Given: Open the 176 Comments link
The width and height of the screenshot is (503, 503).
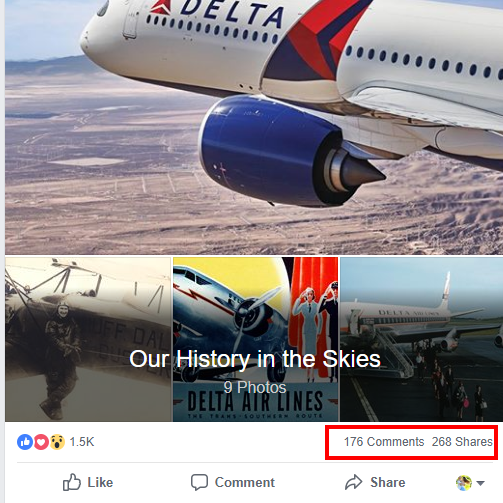Looking at the screenshot, I should [x=384, y=442].
